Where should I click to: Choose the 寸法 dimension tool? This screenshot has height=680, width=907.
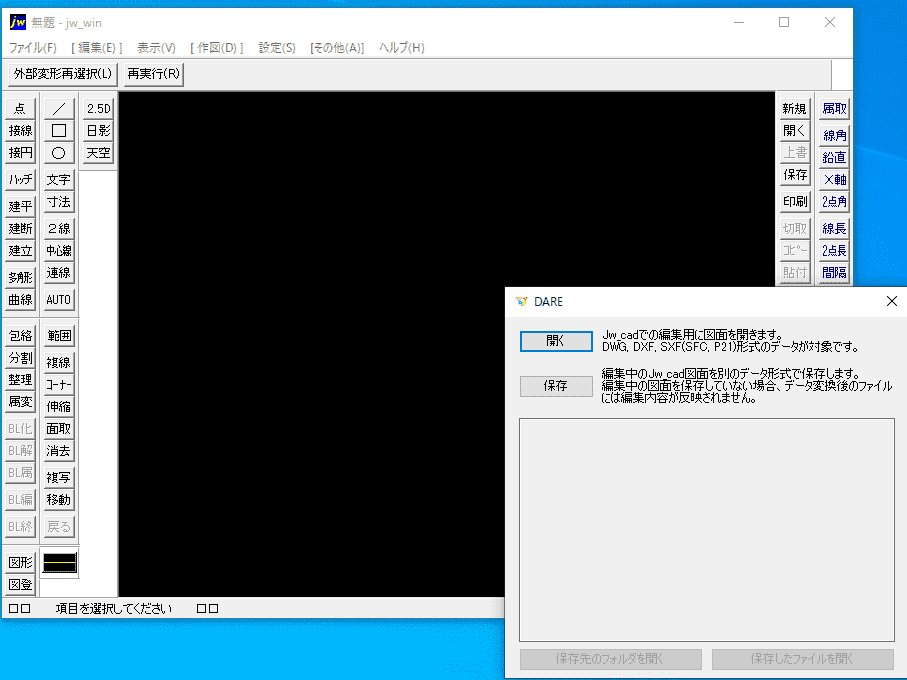(59, 202)
